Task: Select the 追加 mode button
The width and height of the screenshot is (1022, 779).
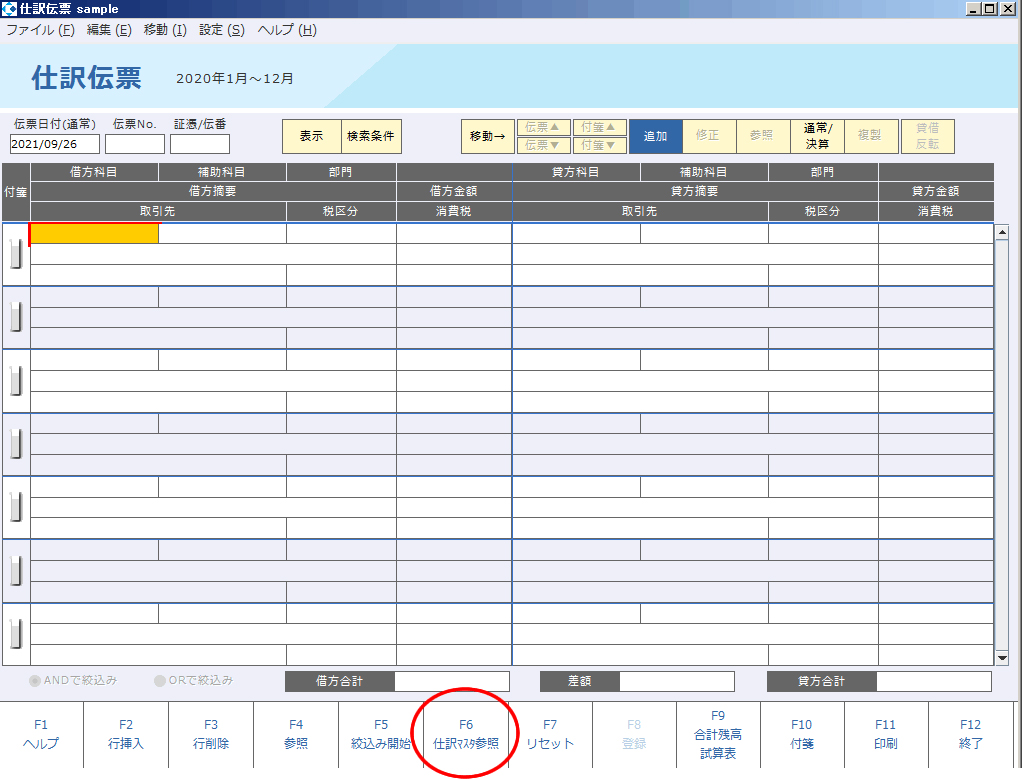Action: [x=656, y=136]
